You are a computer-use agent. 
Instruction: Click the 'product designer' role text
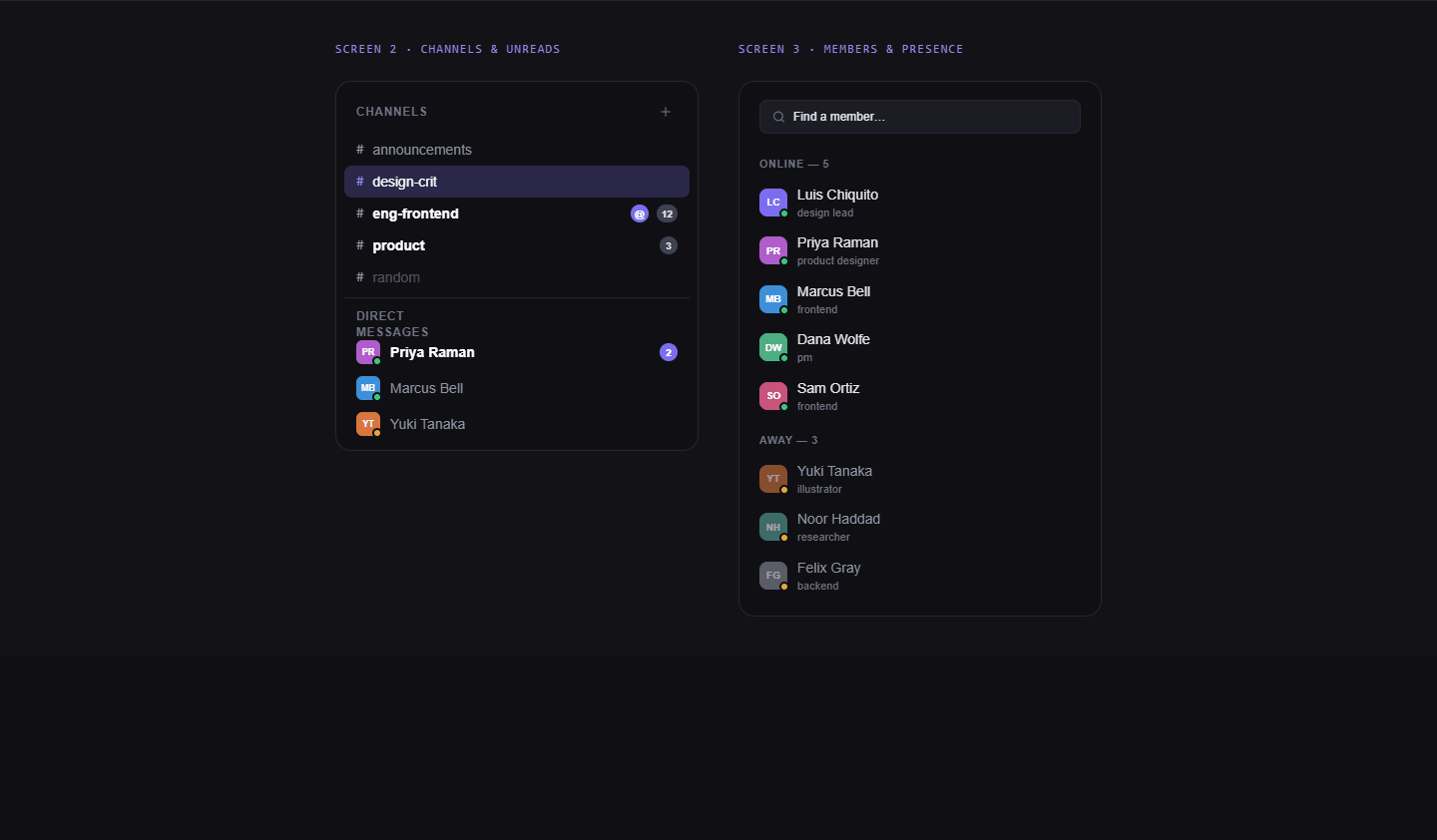pyautogui.click(x=838, y=260)
